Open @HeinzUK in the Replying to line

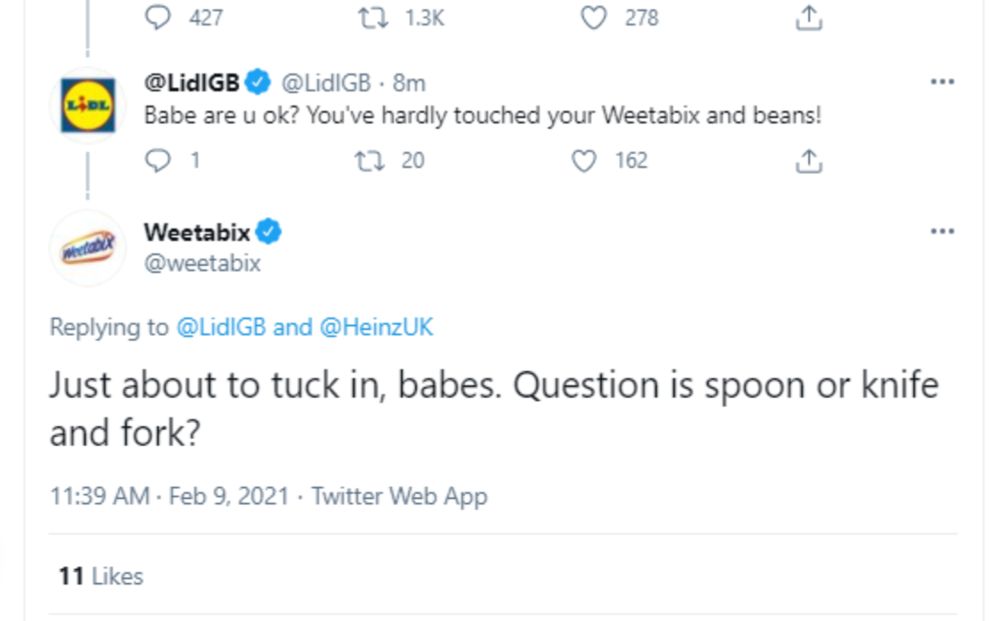pyautogui.click(x=376, y=327)
